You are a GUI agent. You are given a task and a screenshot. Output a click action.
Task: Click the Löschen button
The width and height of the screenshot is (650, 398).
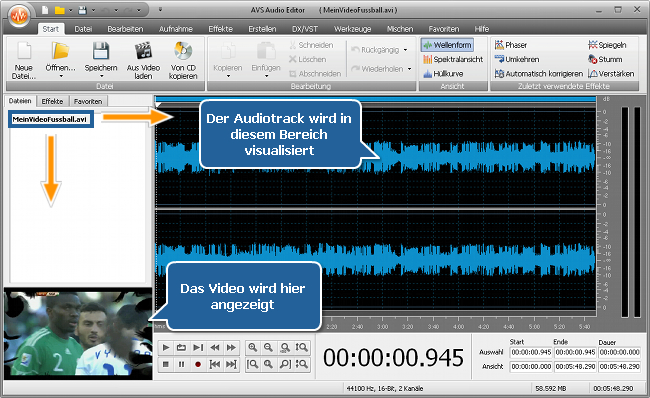click(308, 59)
